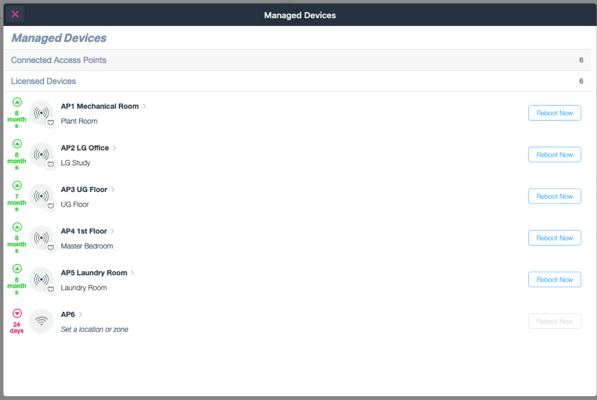Open AP2 LG Office device name
The image size is (597, 400).
85,148
